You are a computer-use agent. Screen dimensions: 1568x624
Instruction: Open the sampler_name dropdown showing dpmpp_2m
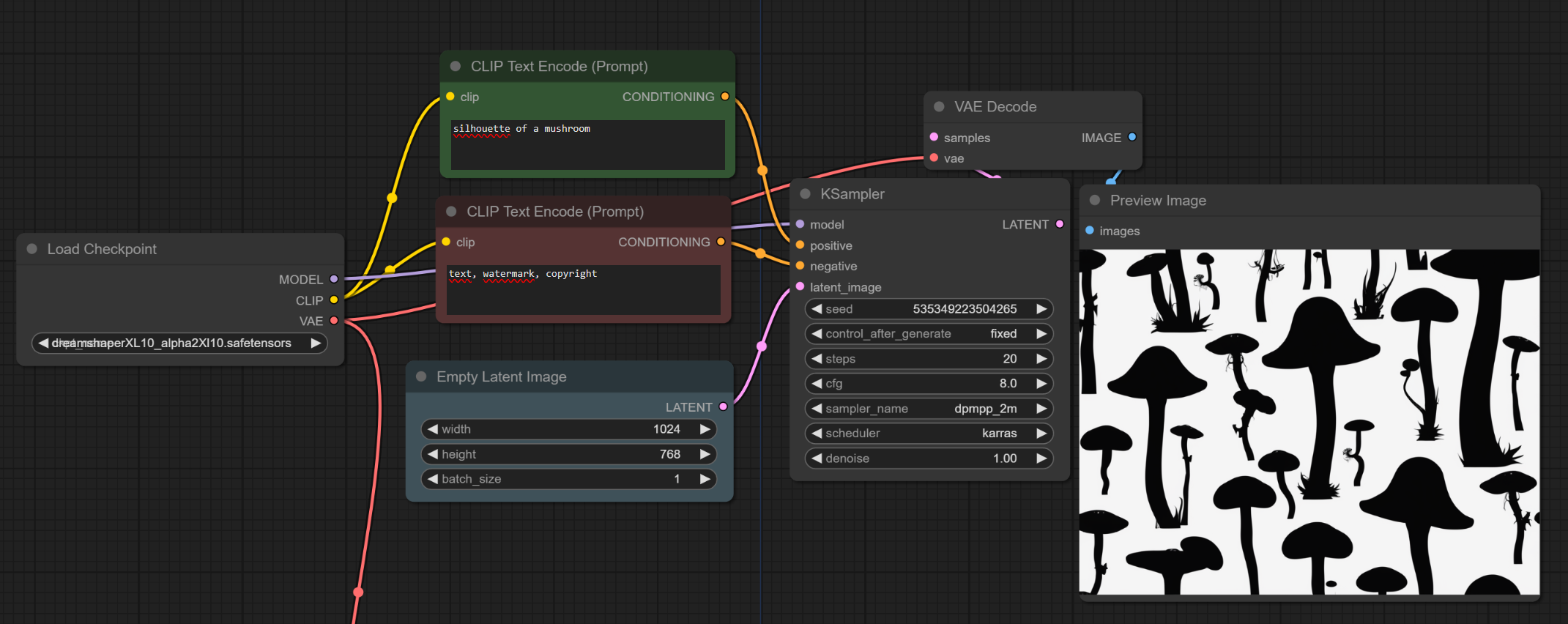coord(928,409)
